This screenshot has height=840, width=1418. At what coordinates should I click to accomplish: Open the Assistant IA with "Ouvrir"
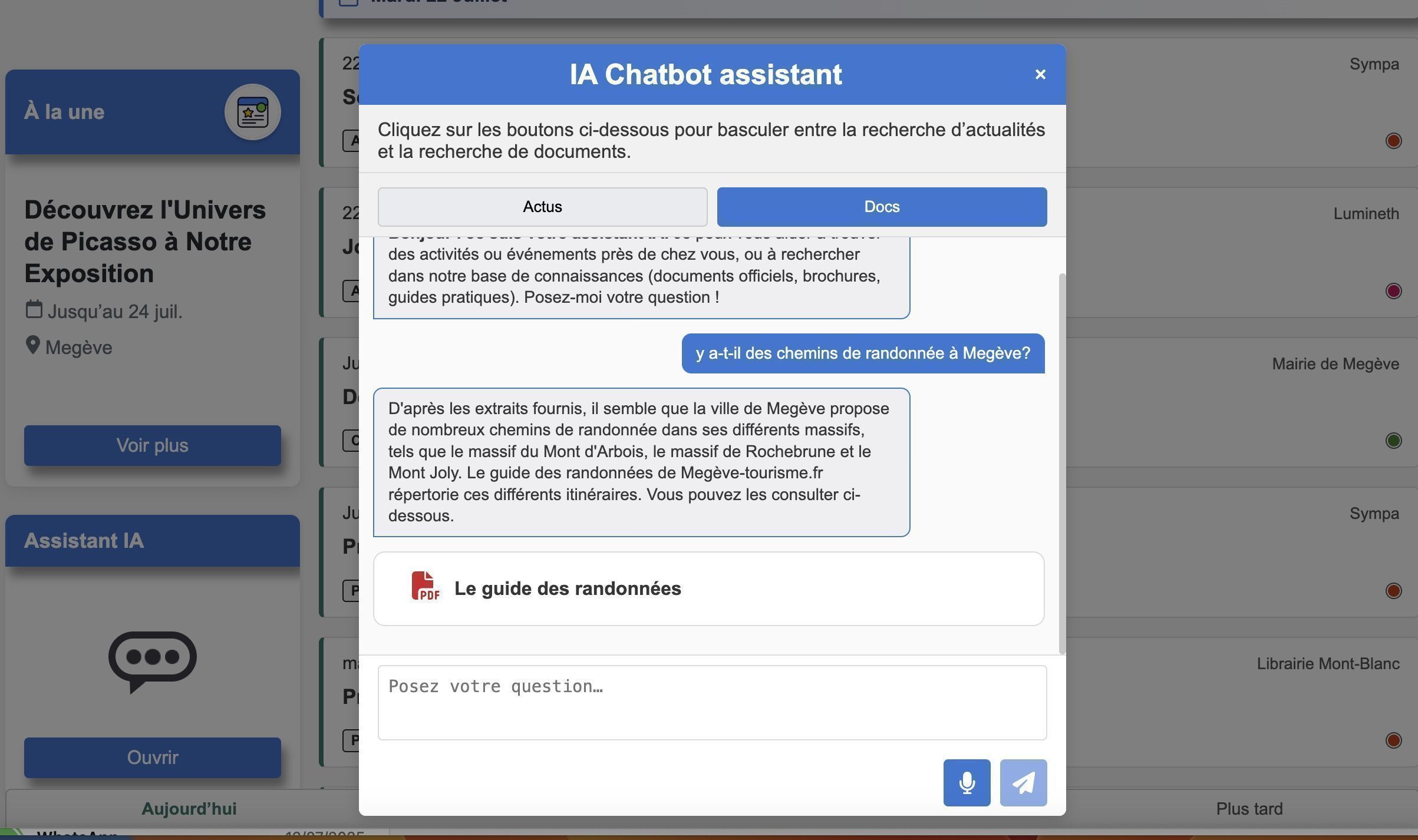152,758
